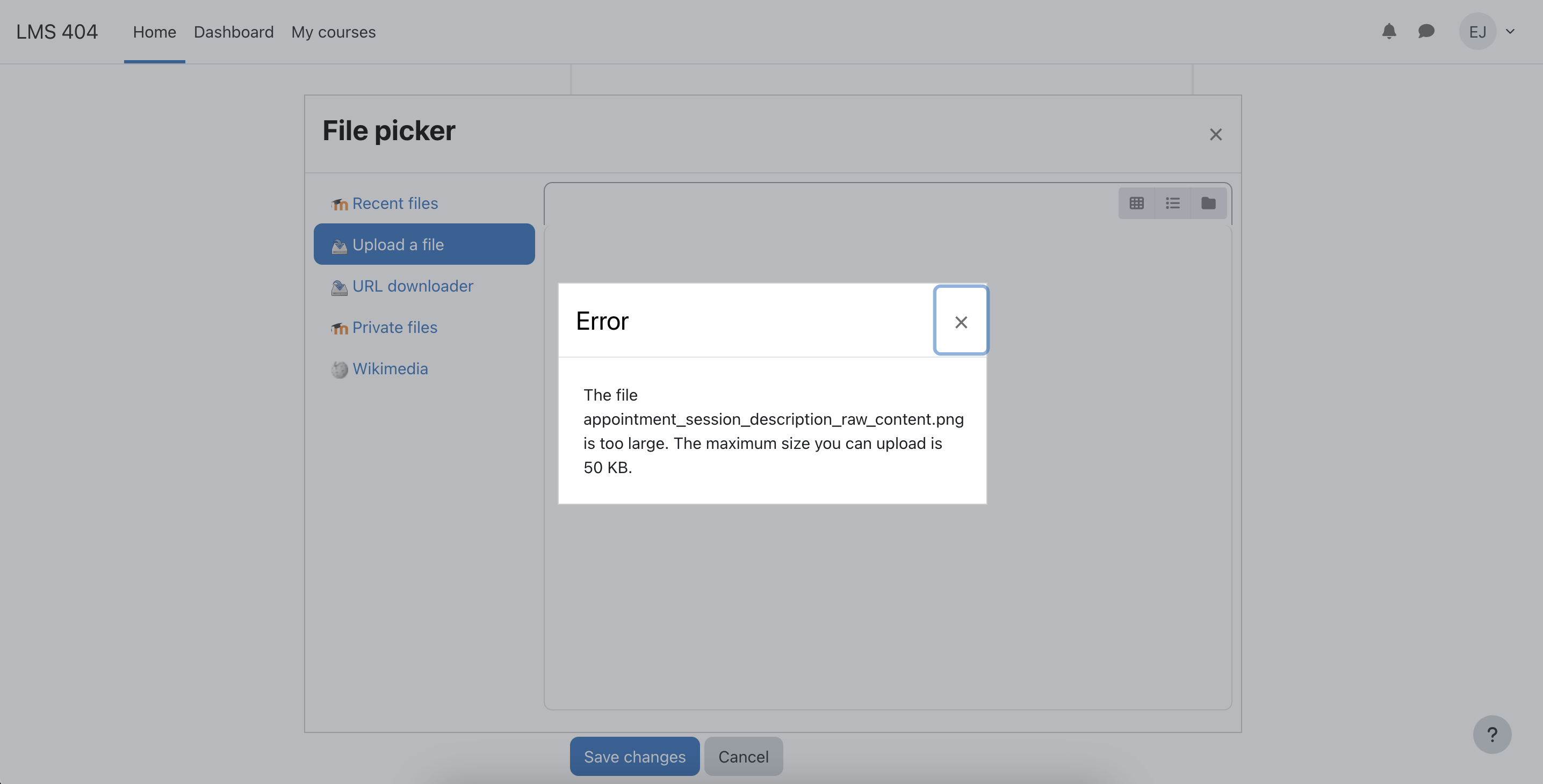1543x784 pixels.
Task: Click the Recent files Moodle icon
Action: (340, 205)
